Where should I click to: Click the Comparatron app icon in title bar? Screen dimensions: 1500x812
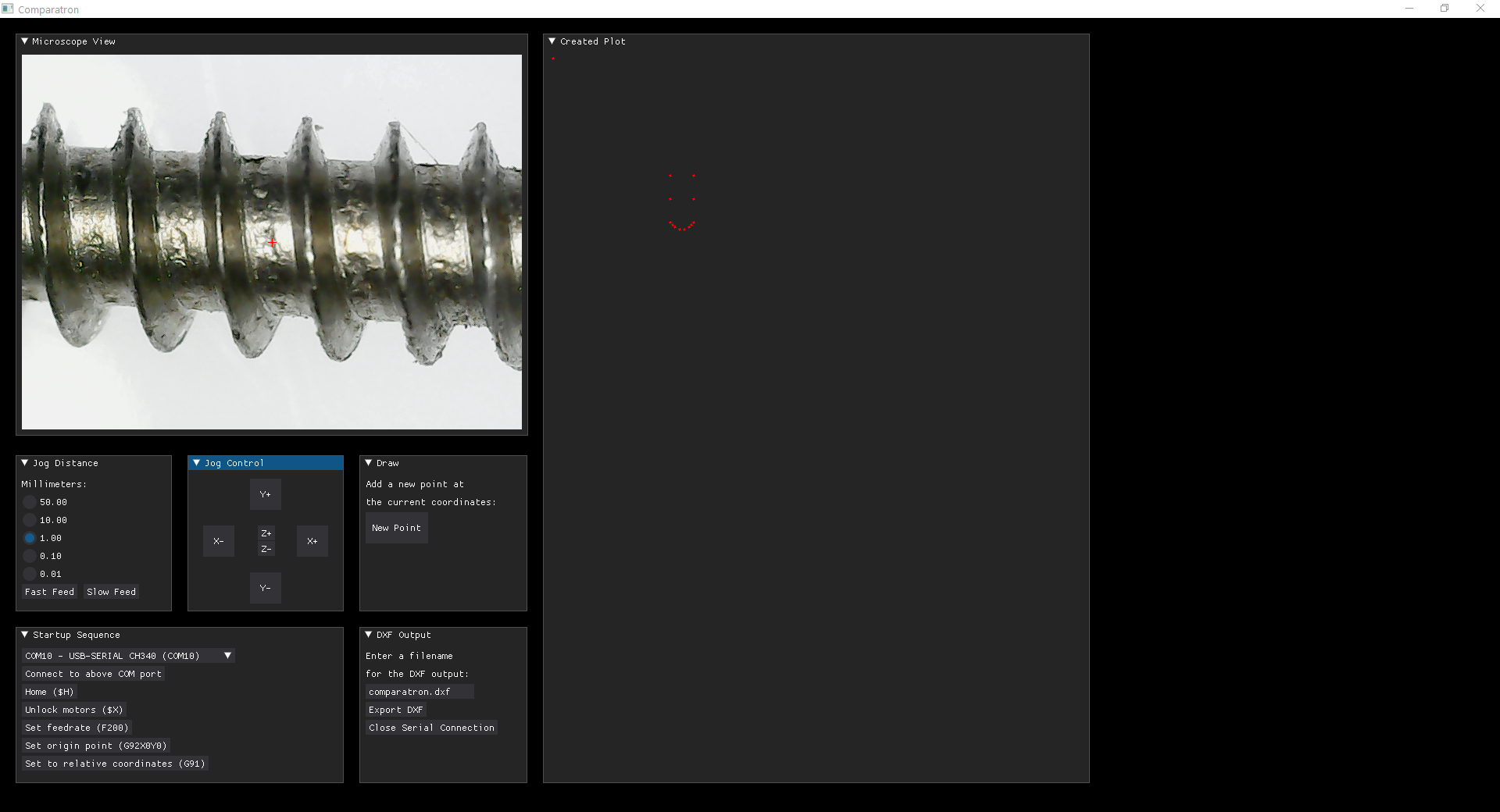(x=7, y=9)
